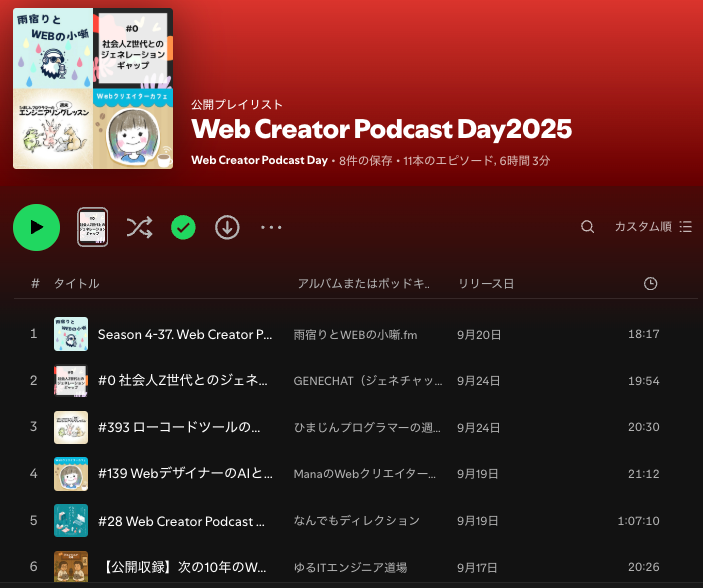The width and height of the screenshot is (703, 588).
Task: Toggle the green saved checkmark
Action: 183,227
